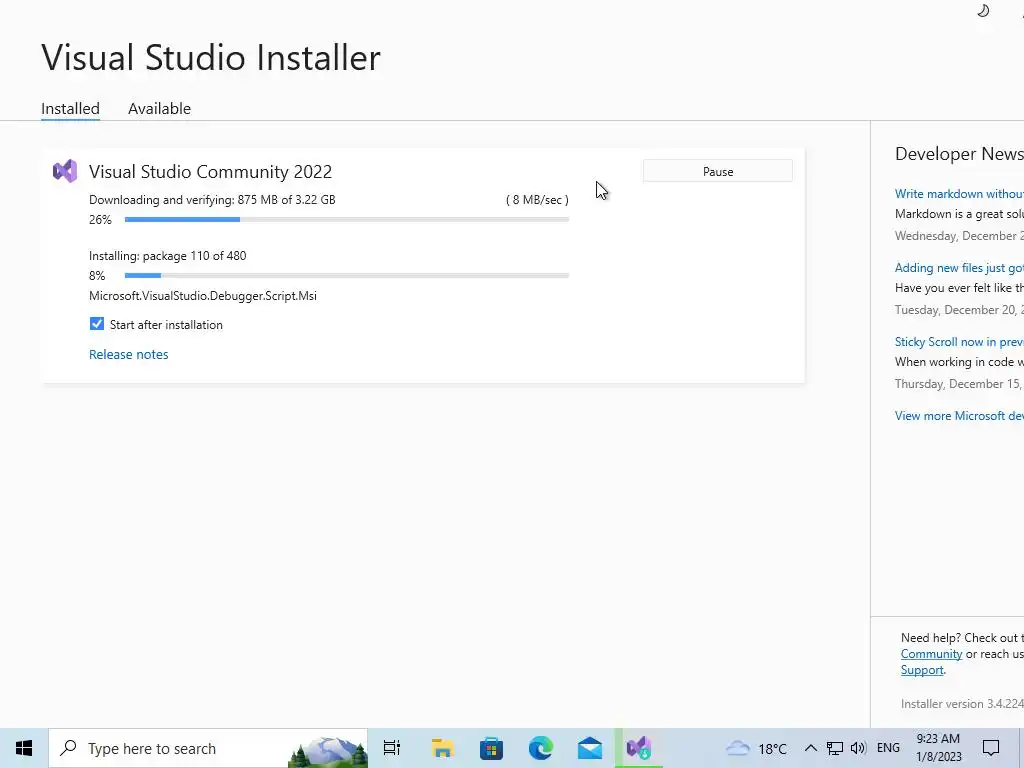Switch to the Installed tab
Screen dimensions: 1024x768
(x=71, y=108)
